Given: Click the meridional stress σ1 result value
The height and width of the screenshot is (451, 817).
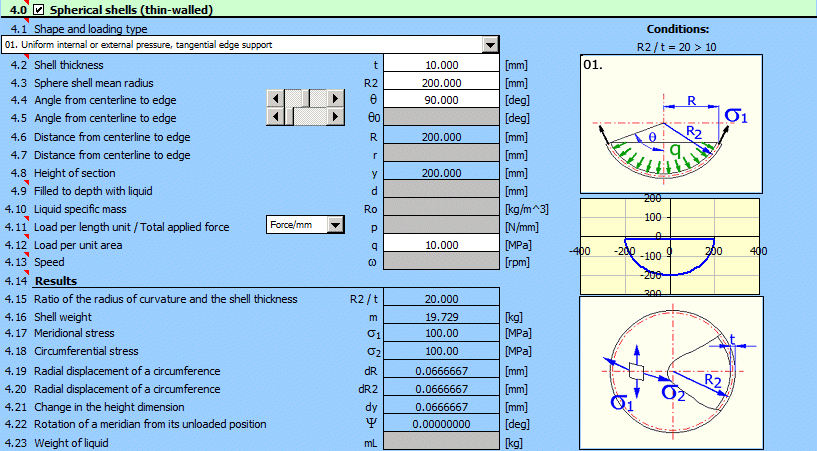Looking at the screenshot, I should (441, 333).
